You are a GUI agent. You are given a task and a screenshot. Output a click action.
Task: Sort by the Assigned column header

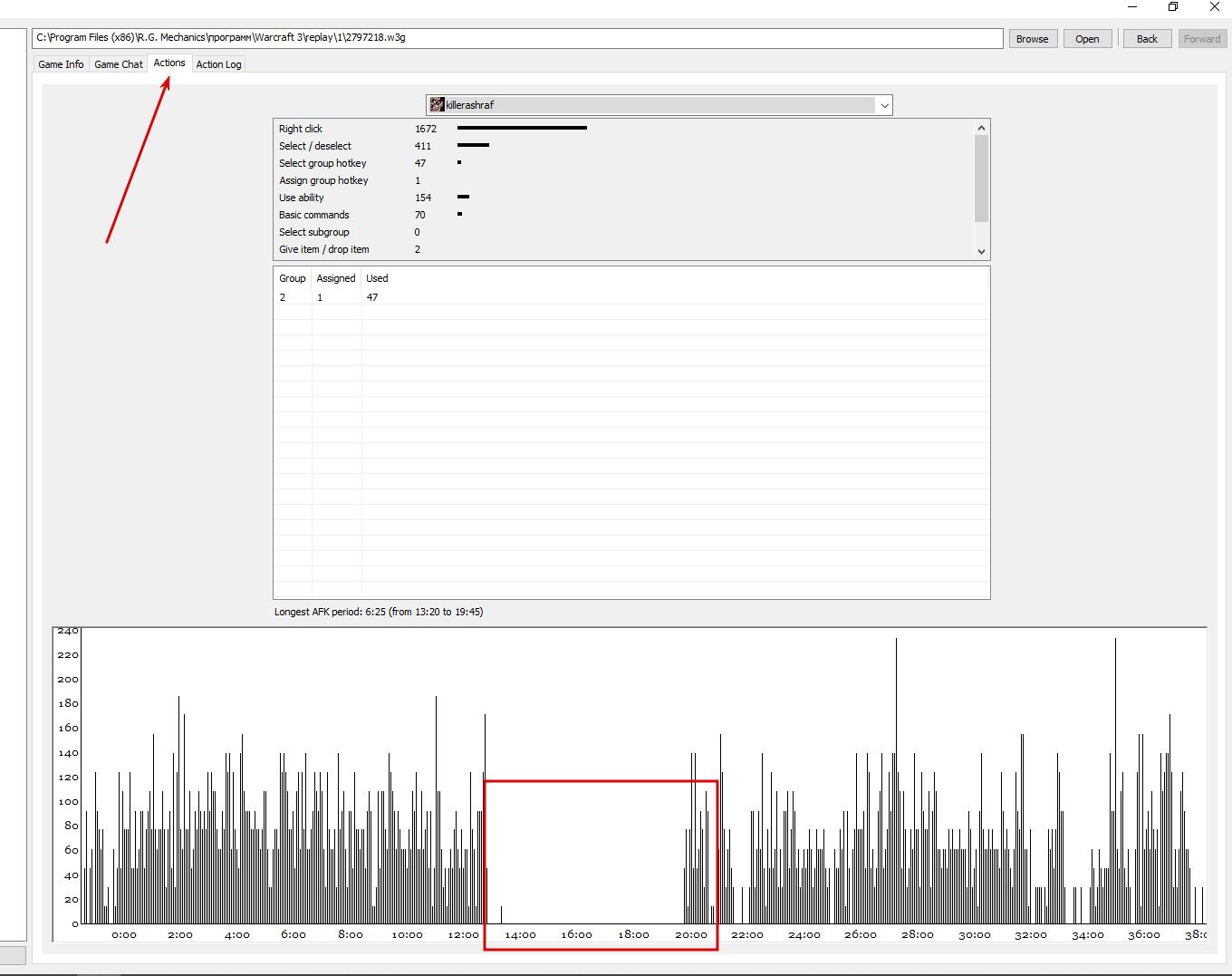(x=336, y=278)
